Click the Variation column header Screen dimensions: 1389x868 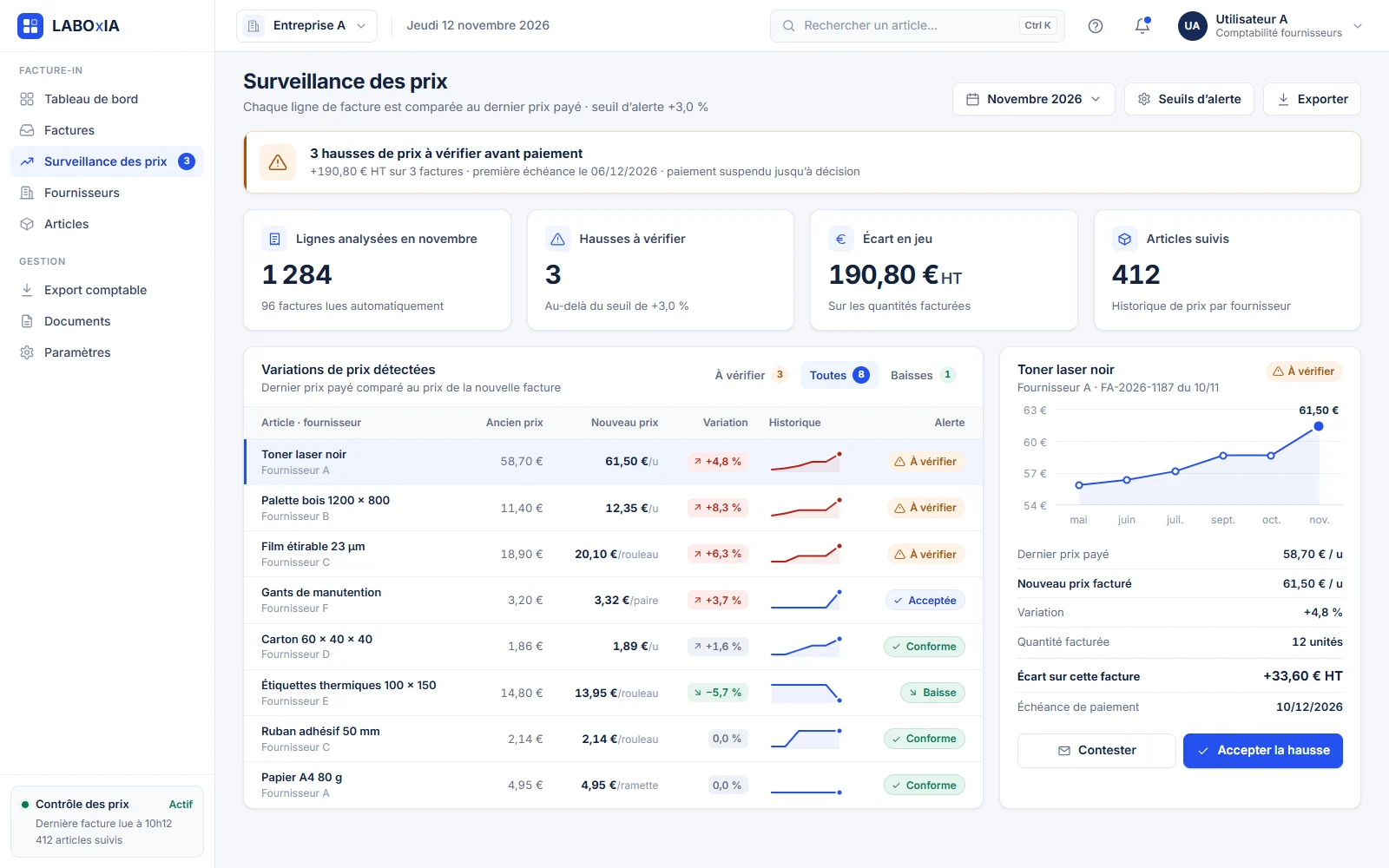[x=725, y=423]
